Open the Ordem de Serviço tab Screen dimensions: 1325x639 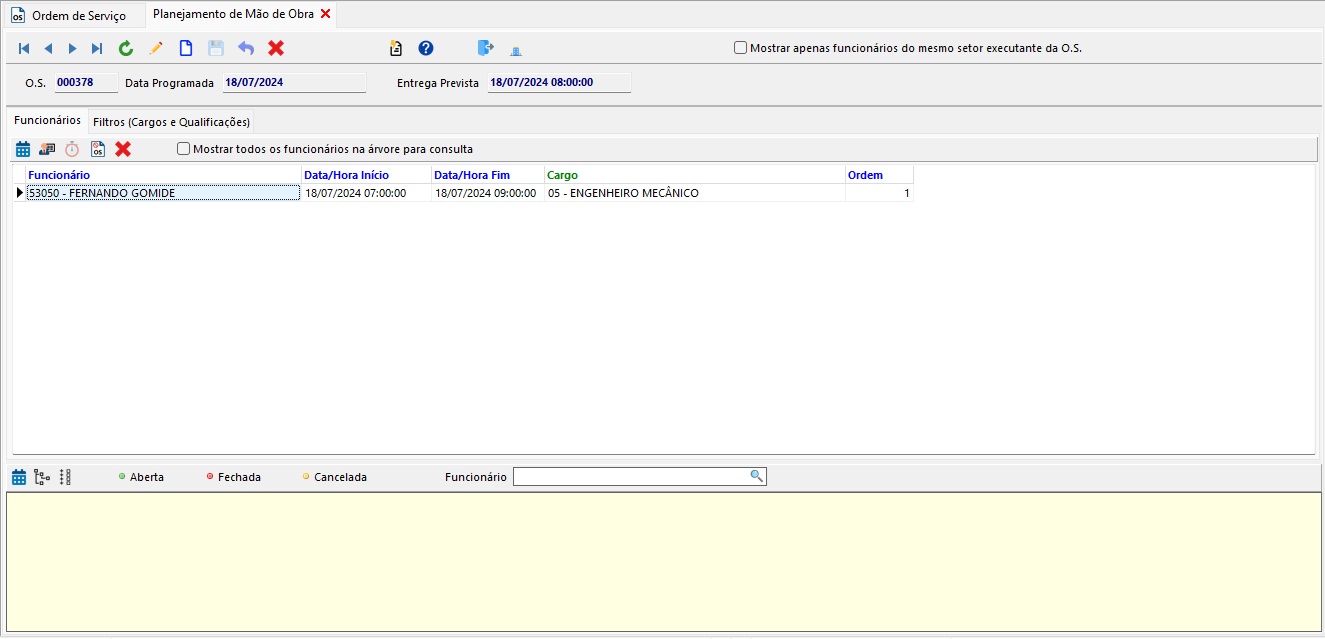click(70, 15)
